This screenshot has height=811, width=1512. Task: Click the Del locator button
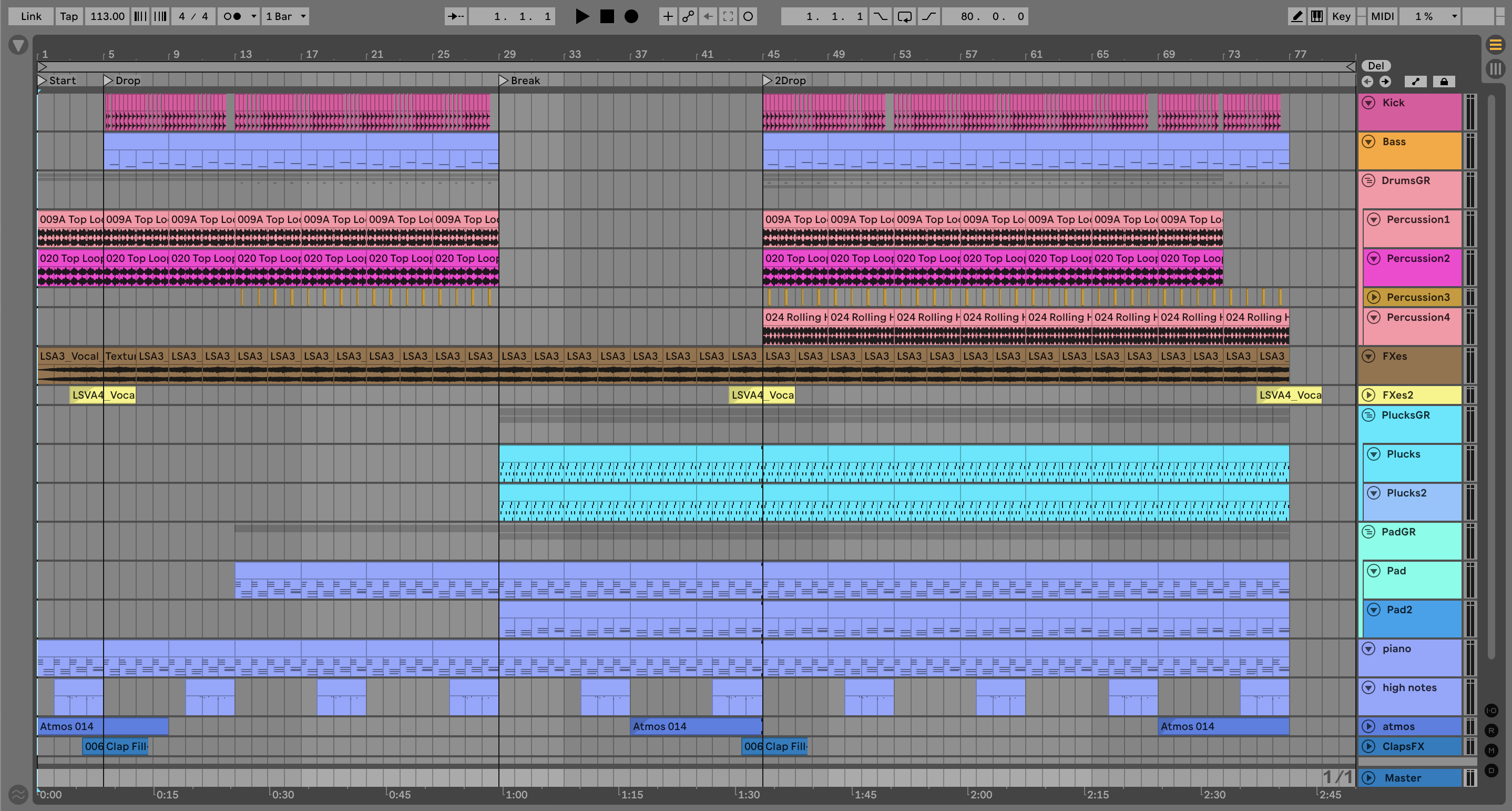(1375, 66)
